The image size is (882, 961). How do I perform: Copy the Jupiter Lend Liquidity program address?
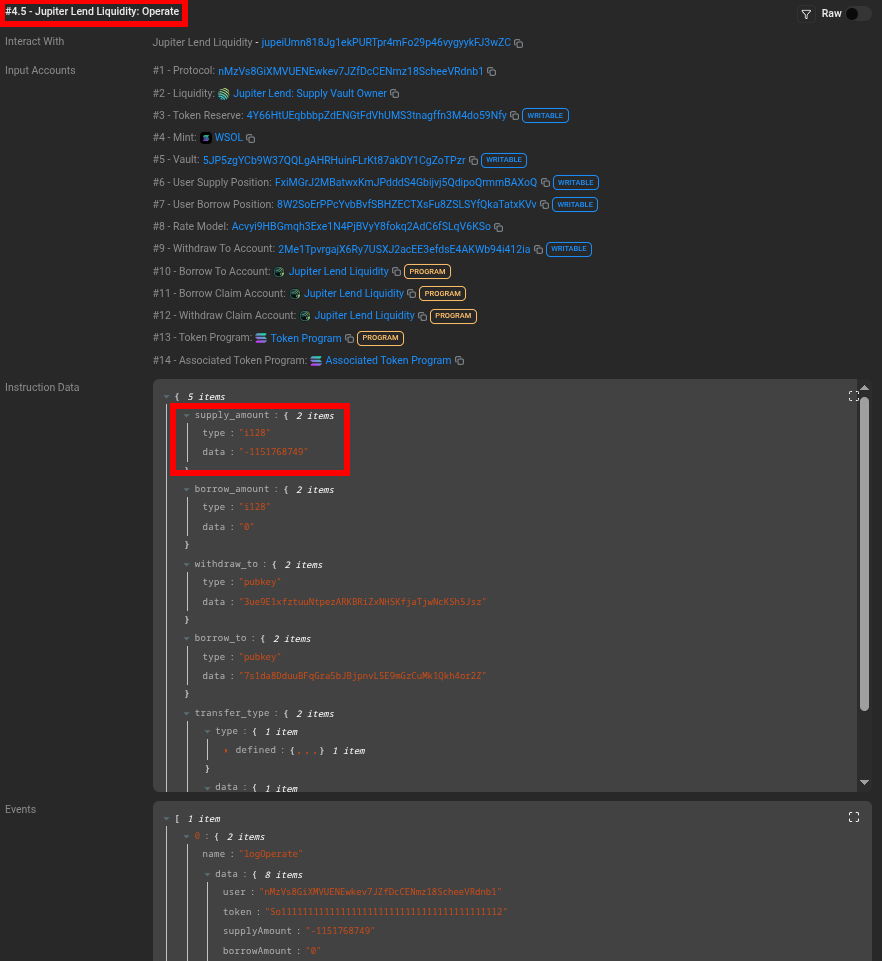coord(519,44)
